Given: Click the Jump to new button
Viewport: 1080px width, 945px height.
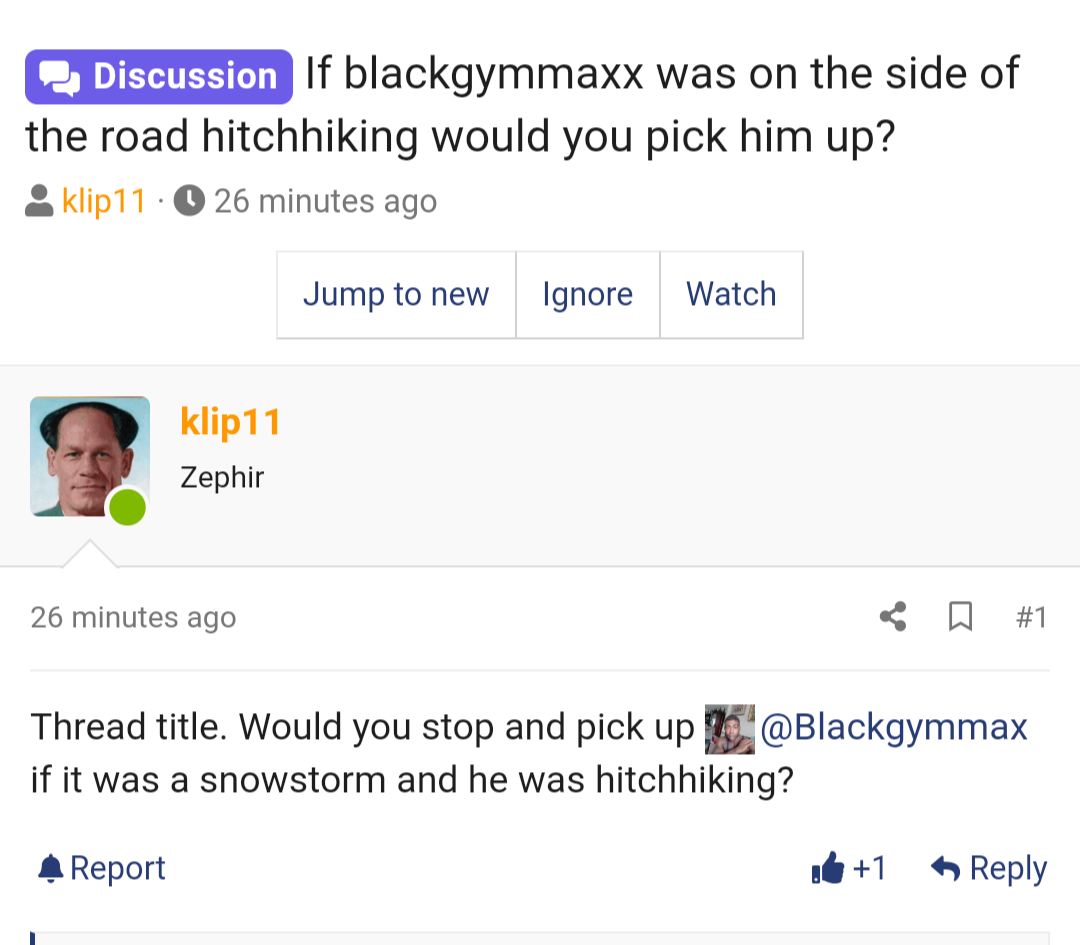Looking at the screenshot, I should click(x=396, y=295).
